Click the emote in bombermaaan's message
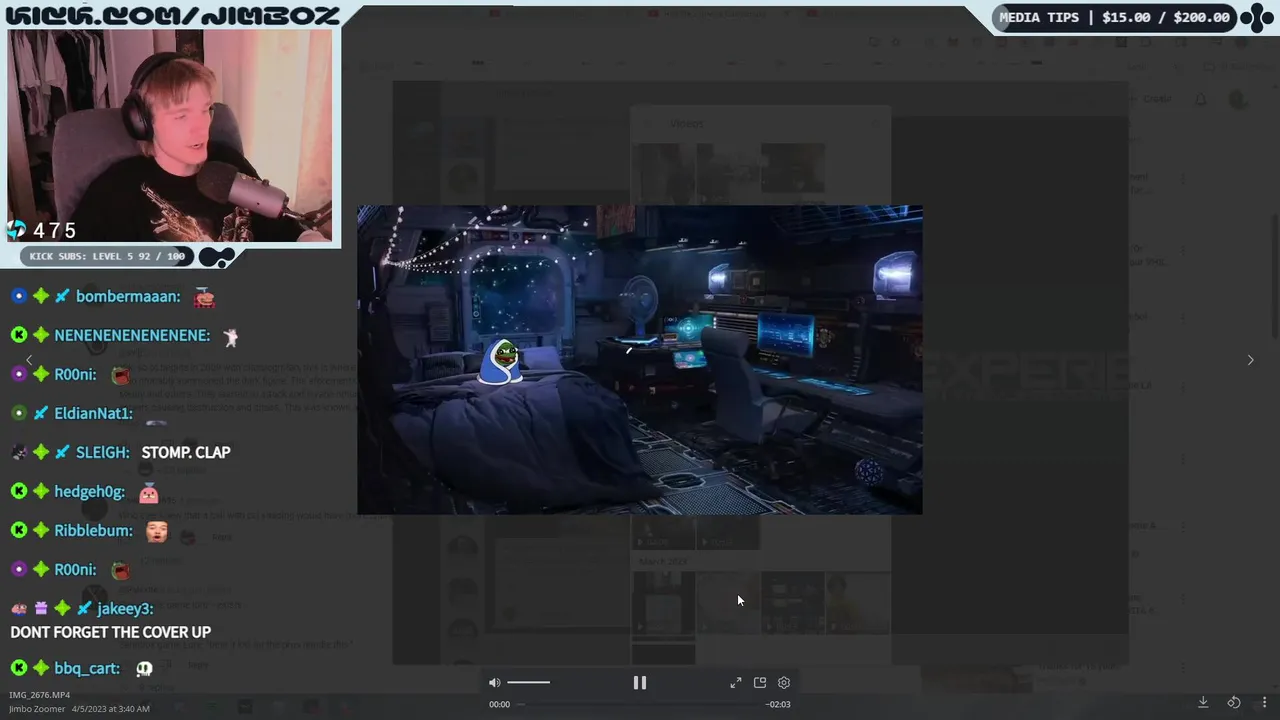This screenshot has width=1280, height=720. coord(204,297)
